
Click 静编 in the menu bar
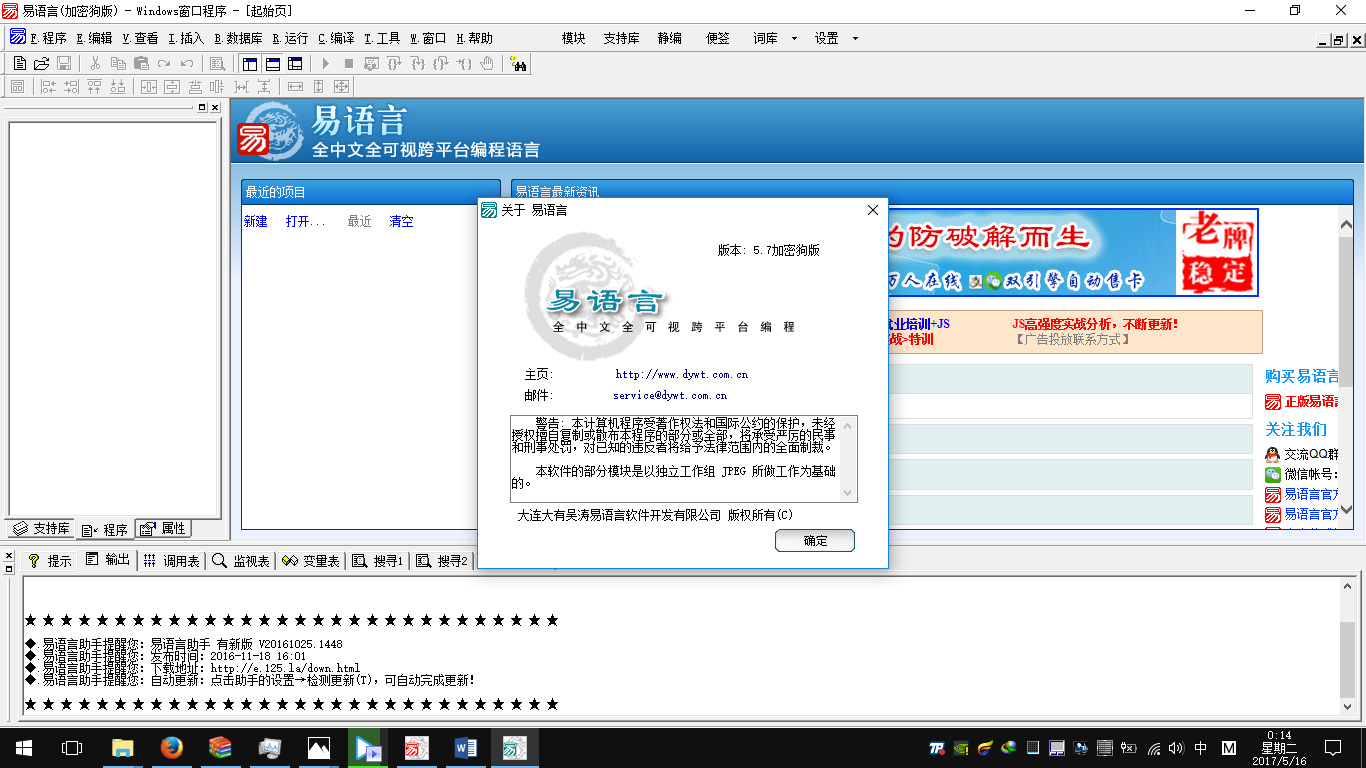(670, 38)
